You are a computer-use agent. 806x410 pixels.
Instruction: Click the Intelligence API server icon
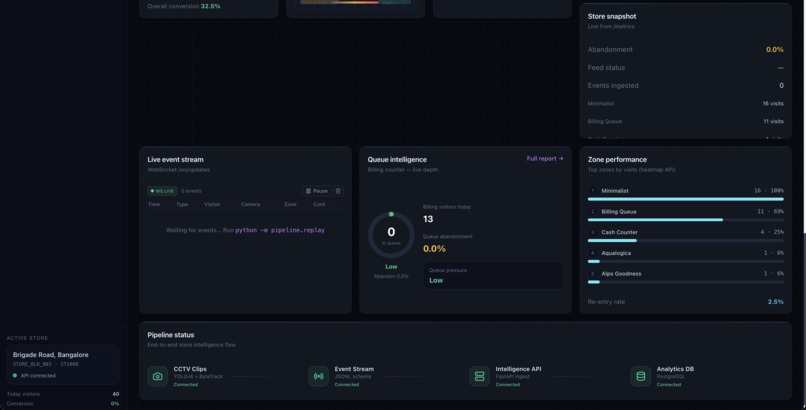(x=480, y=376)
